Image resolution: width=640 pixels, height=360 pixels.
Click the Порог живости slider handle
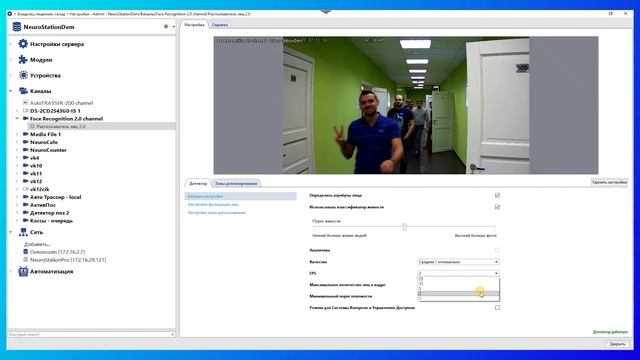404,227
